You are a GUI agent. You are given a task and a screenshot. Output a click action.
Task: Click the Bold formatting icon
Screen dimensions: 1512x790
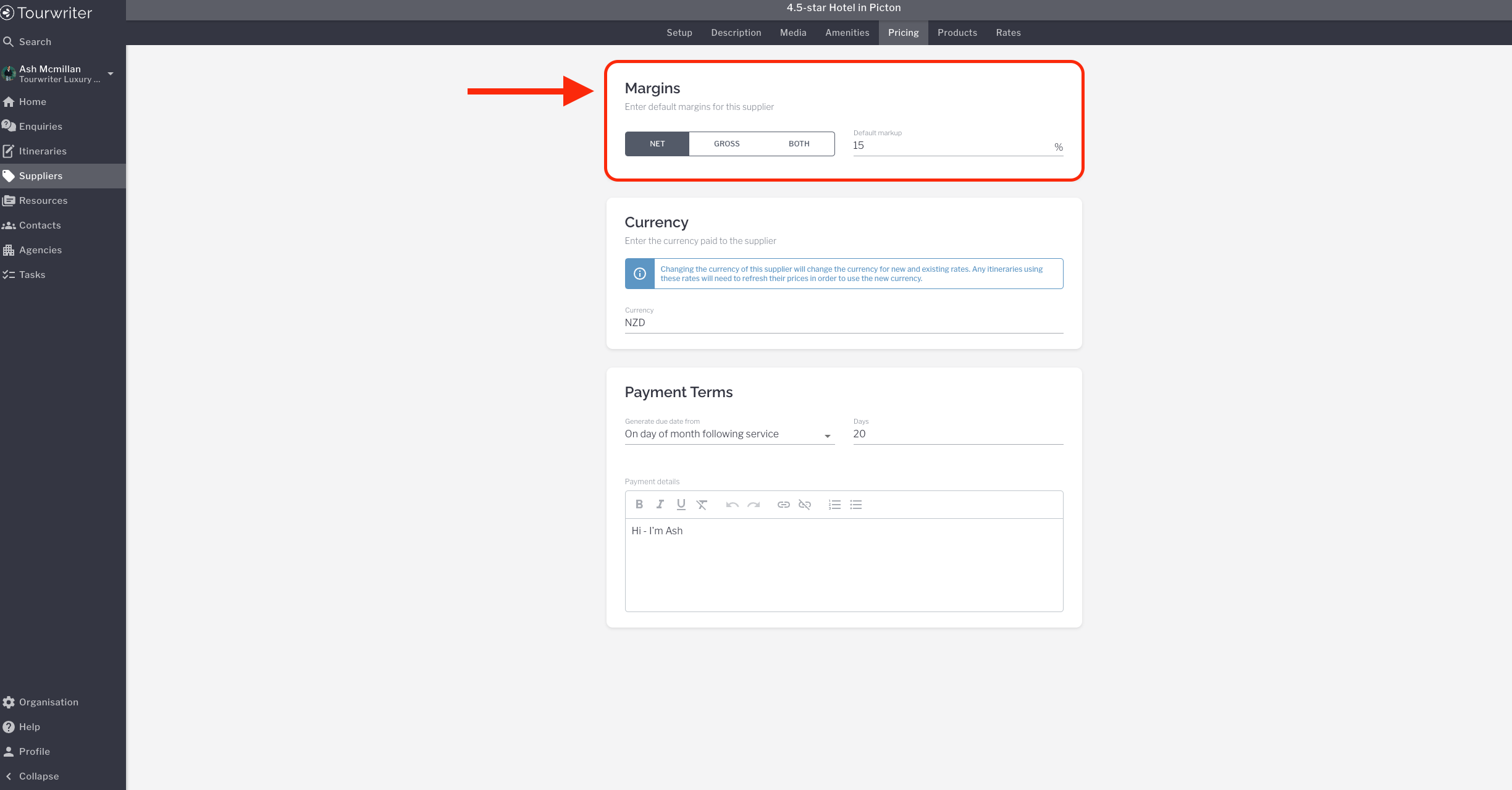point(639,505)
